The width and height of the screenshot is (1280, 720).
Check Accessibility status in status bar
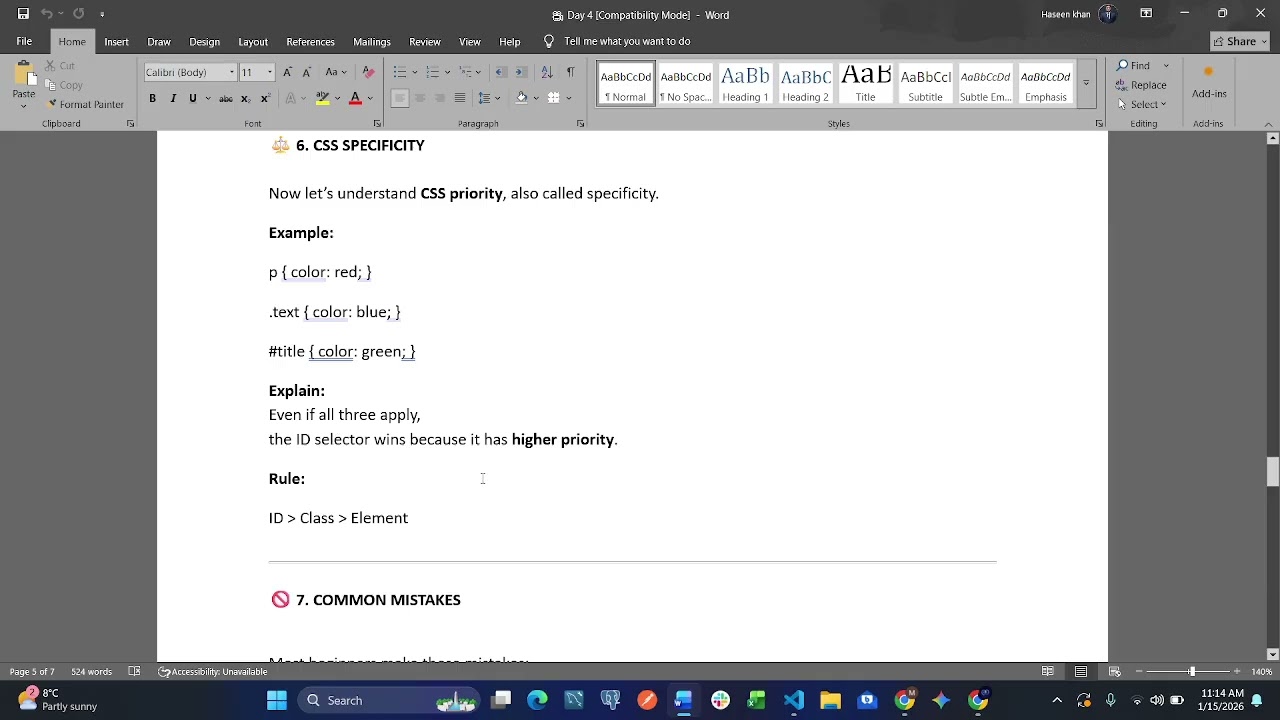(213, 672)
